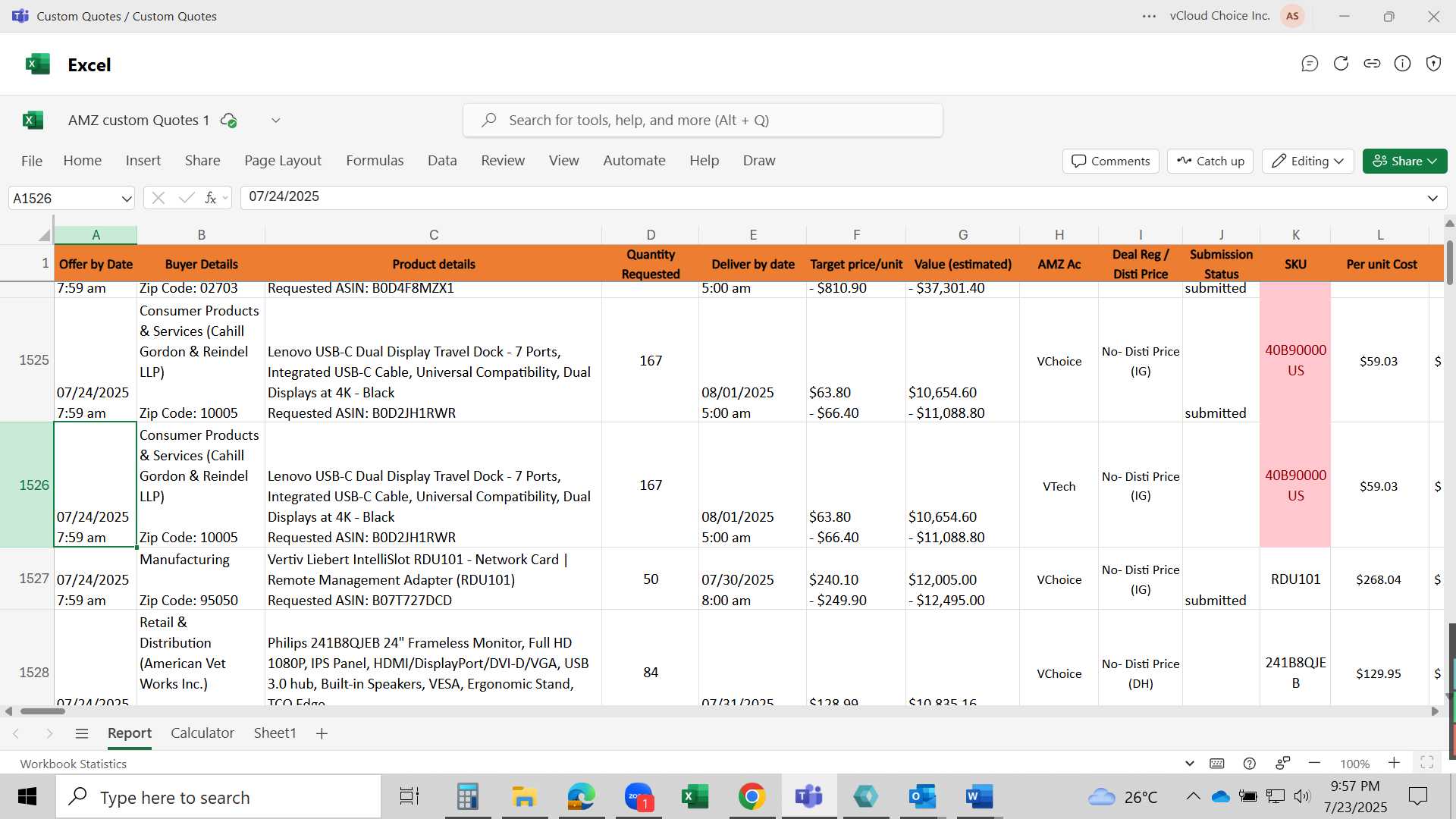The image size is (1456, 819).
Task: Open the Teams more options ellipsis
Action: 1149,16
